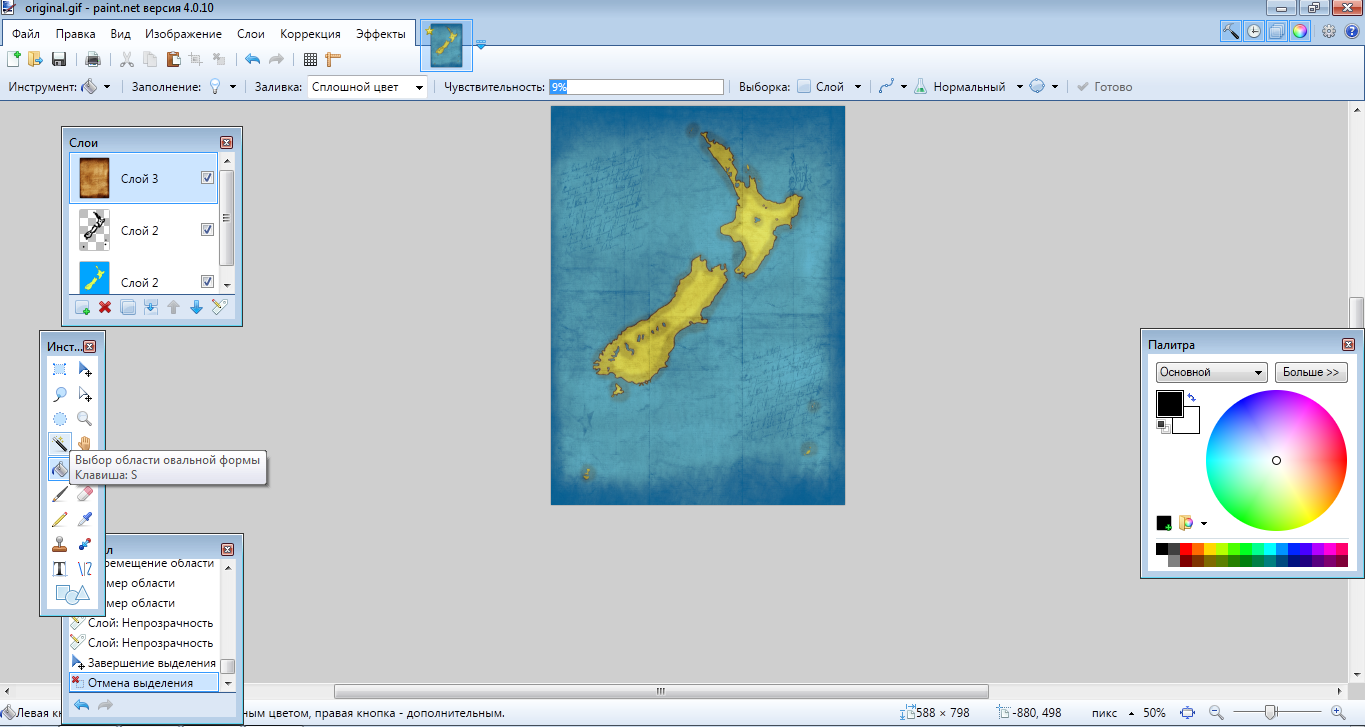Click the Больше >> button in palette
This screenshot has width=1365, height=727.
tap(1310, 373)
